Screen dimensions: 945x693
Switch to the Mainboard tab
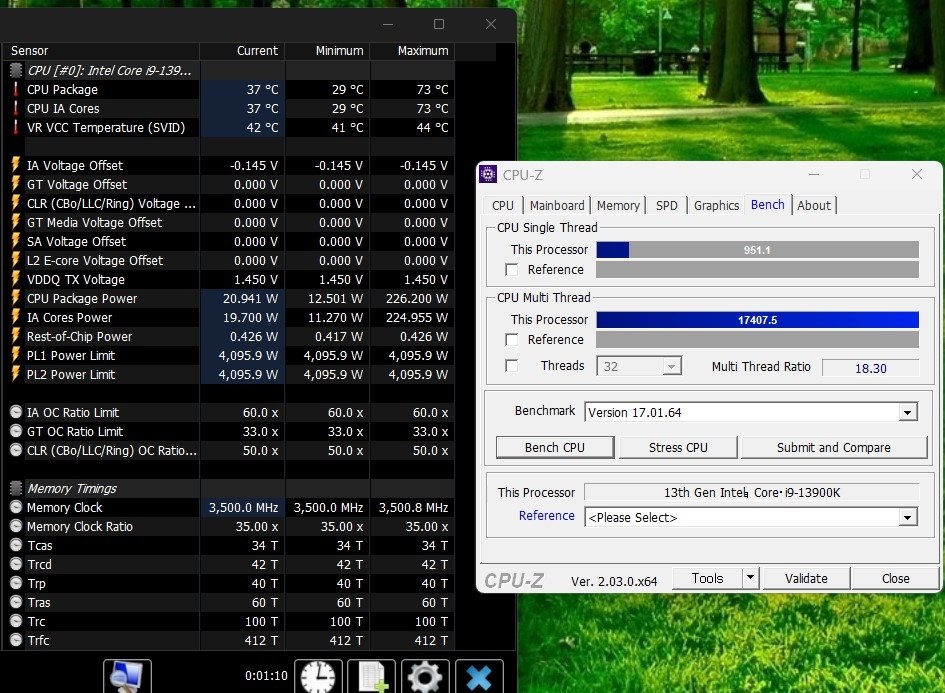(x=557, y=205)
